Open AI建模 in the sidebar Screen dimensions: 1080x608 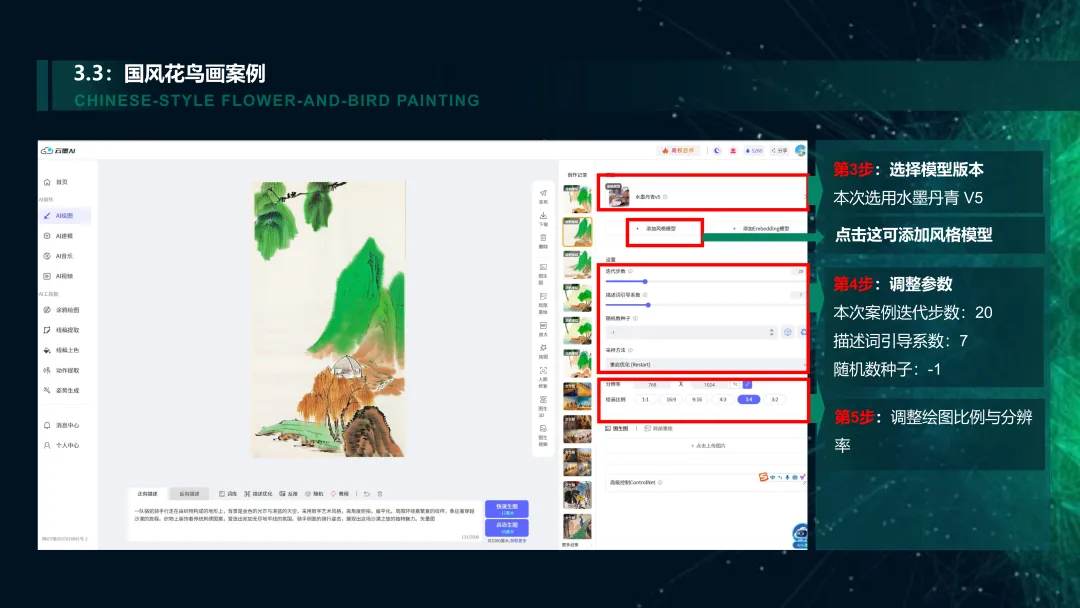coord(59,235)
